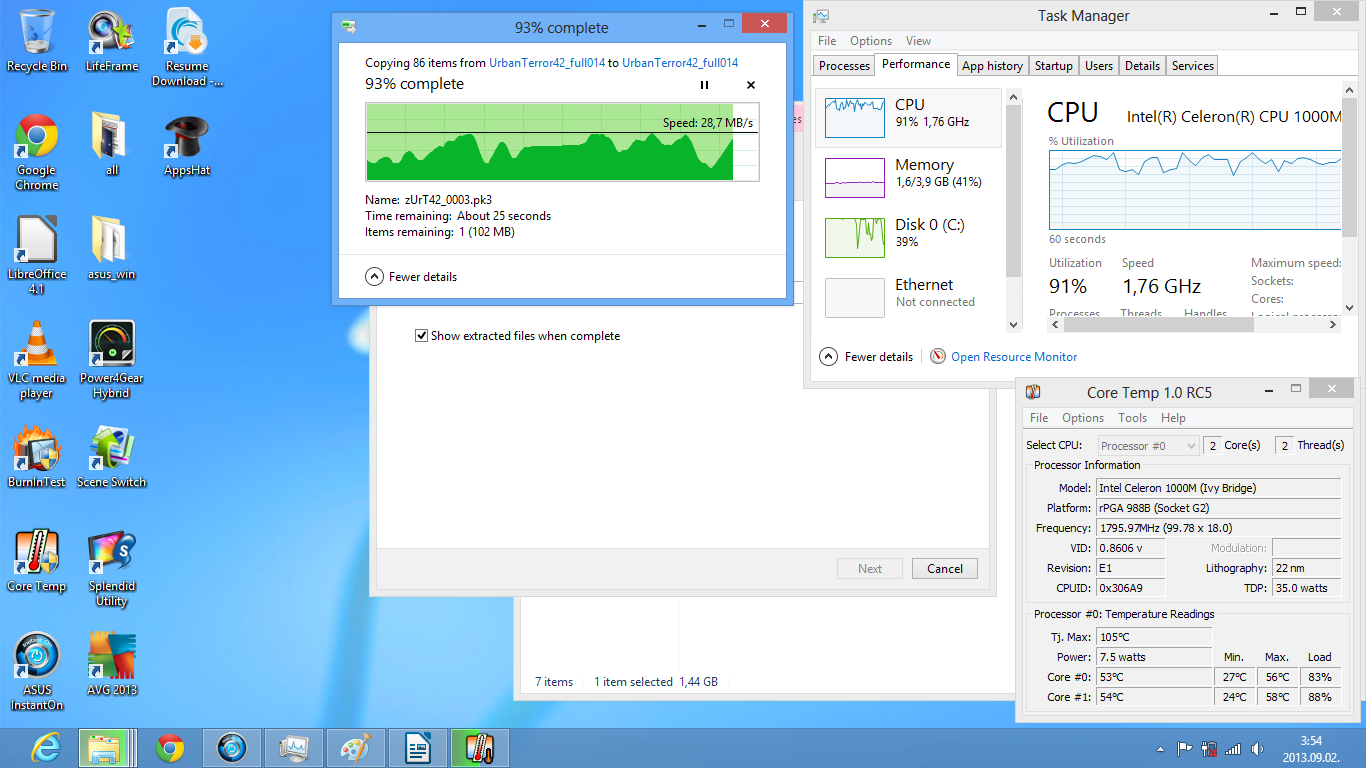Image resolution: width=1366 pixels, height=768 pixels.
Task: Open the Resume Download desktop shortcut
Action: tap(187, 48)
